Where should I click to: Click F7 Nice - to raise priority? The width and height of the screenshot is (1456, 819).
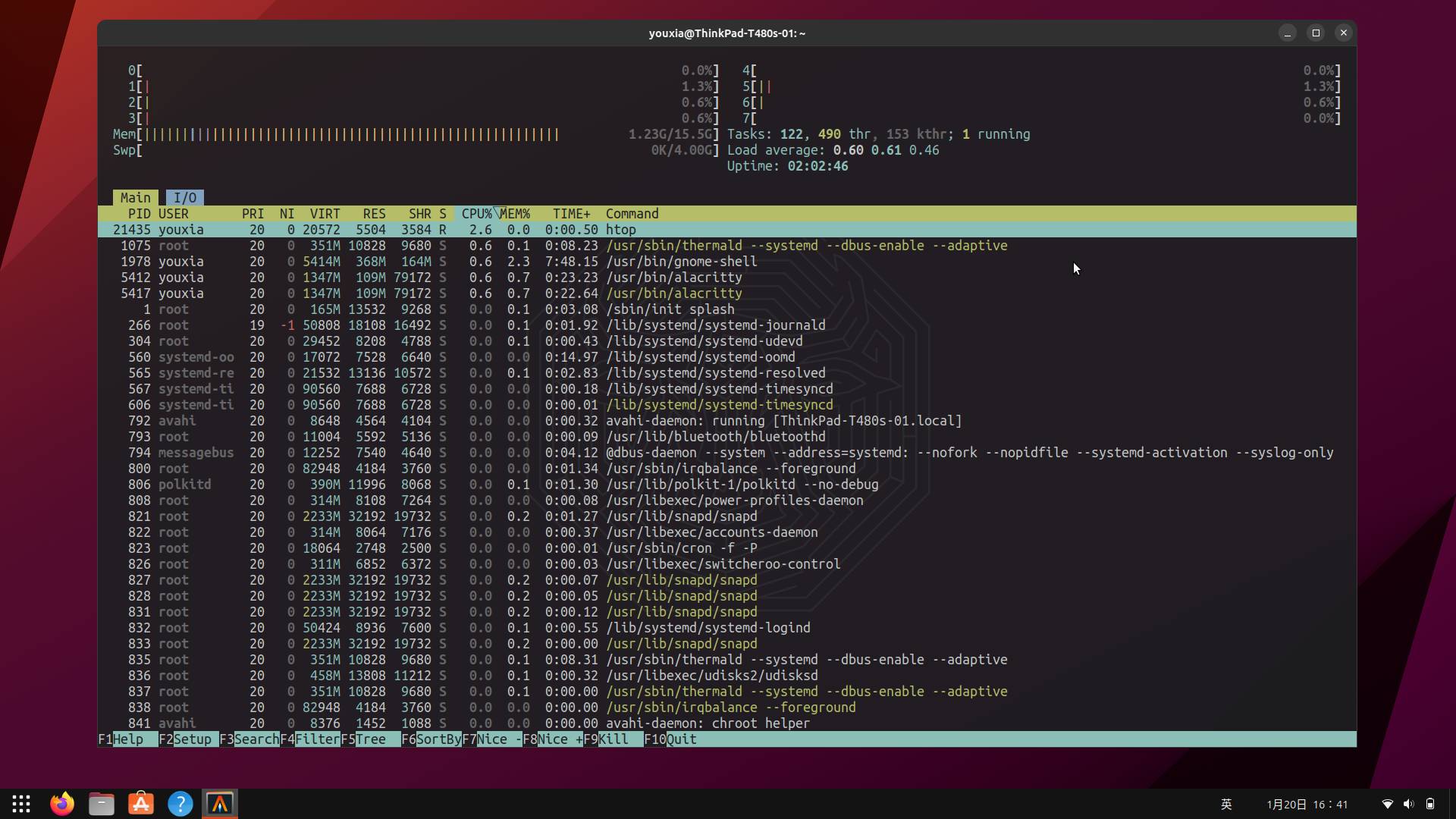pyautogui.click(x=492, y=739)
